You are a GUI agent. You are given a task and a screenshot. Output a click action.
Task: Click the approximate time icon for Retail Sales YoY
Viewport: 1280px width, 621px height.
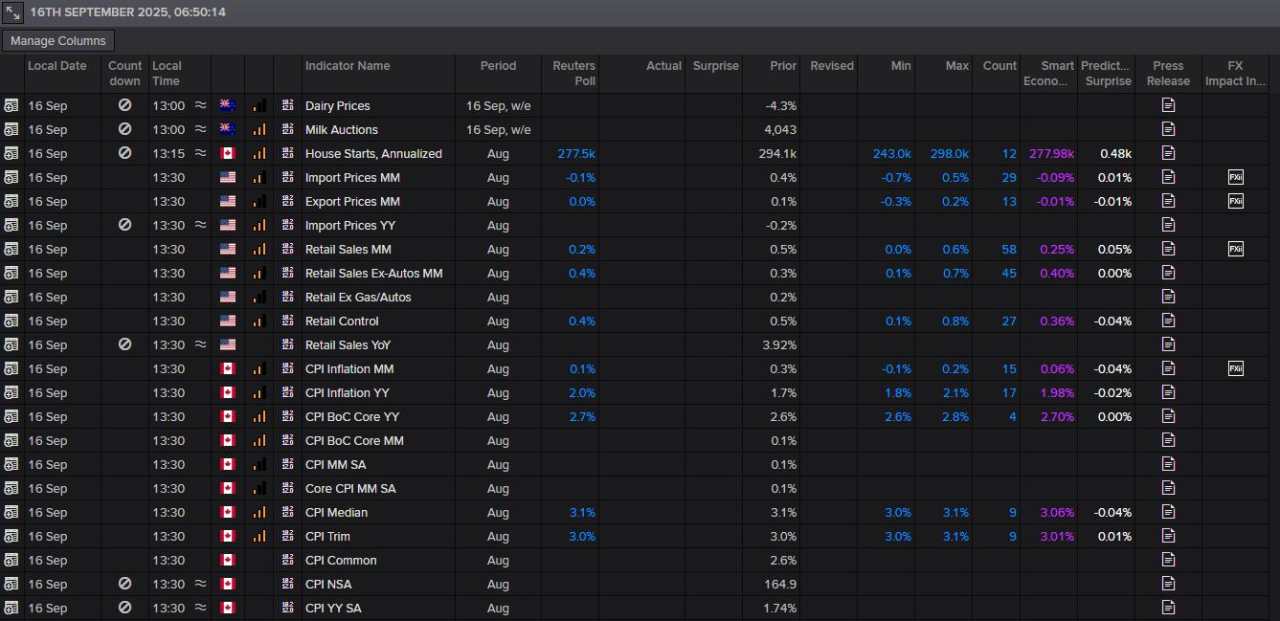point(200,345)
